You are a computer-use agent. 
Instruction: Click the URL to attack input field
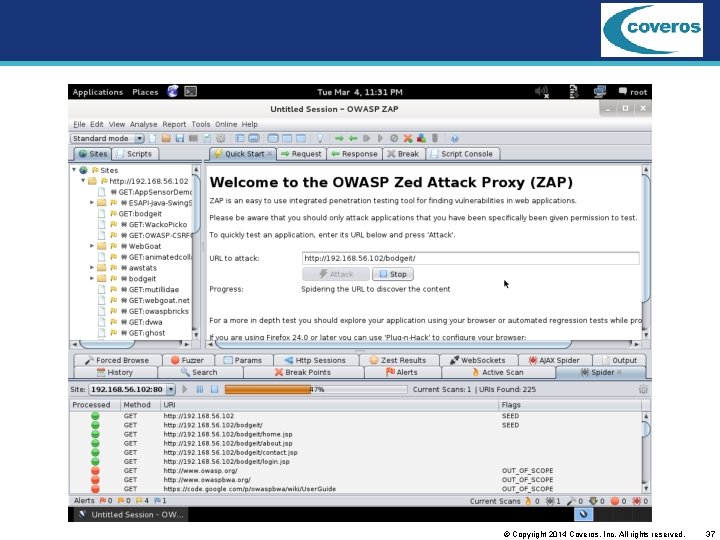470,258
